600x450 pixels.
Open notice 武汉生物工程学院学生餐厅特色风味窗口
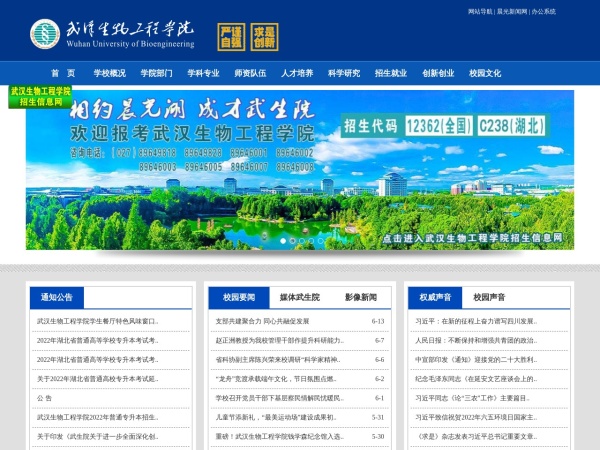click(x=98, y=321)
